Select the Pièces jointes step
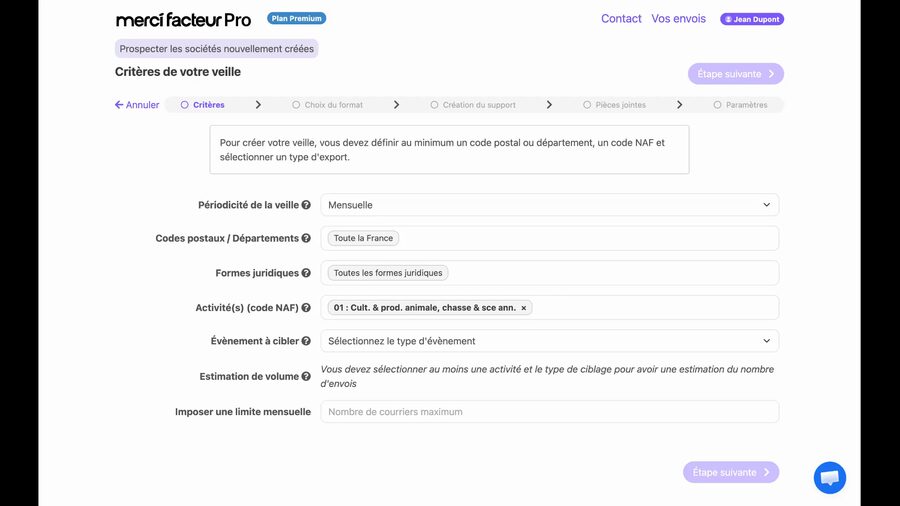The width and height of the screenshot is (900, 506). click(x=614, y=105)
